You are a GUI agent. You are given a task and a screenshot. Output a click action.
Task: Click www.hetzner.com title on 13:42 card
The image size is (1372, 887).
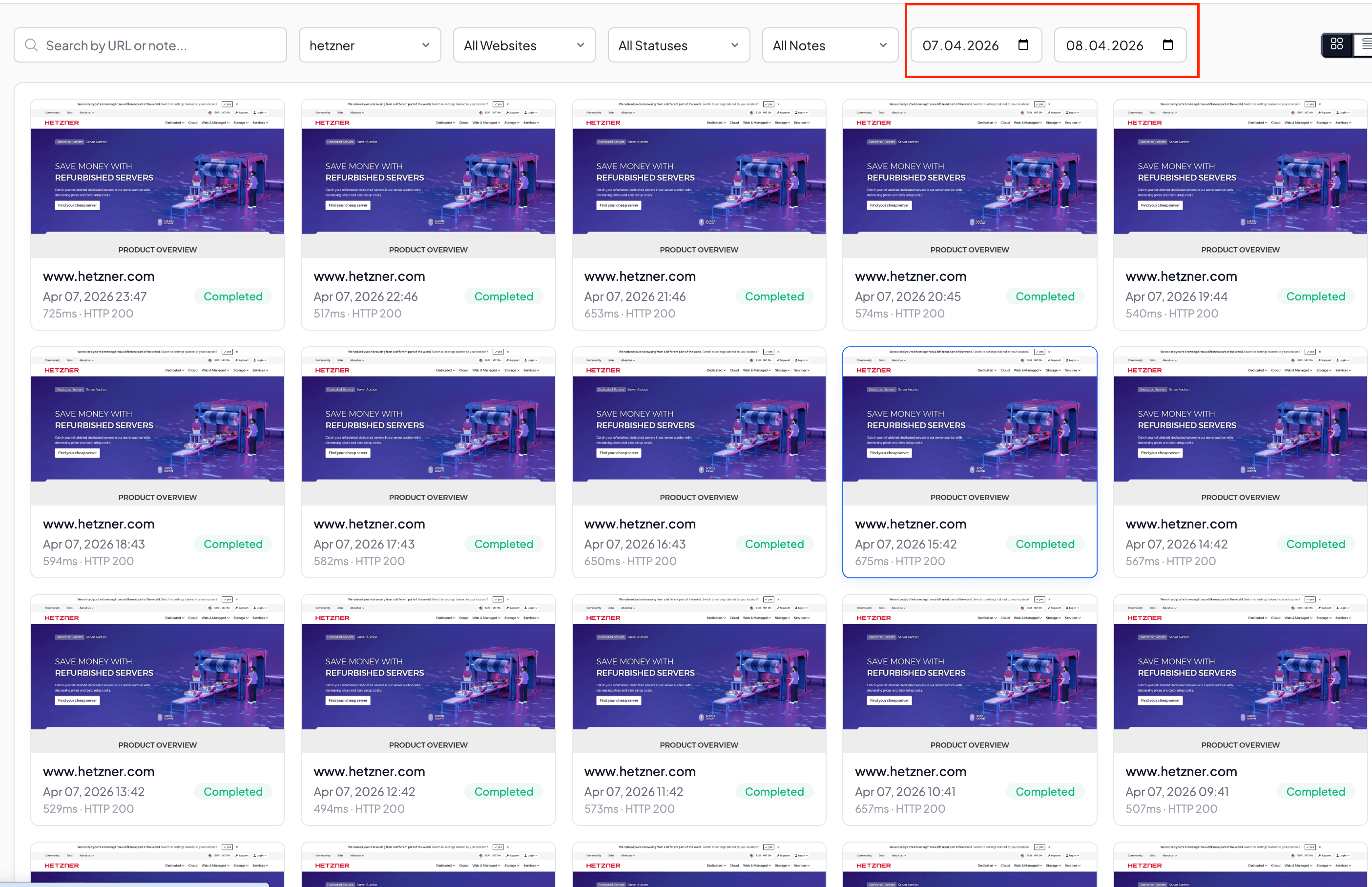(x=99, y=772)
